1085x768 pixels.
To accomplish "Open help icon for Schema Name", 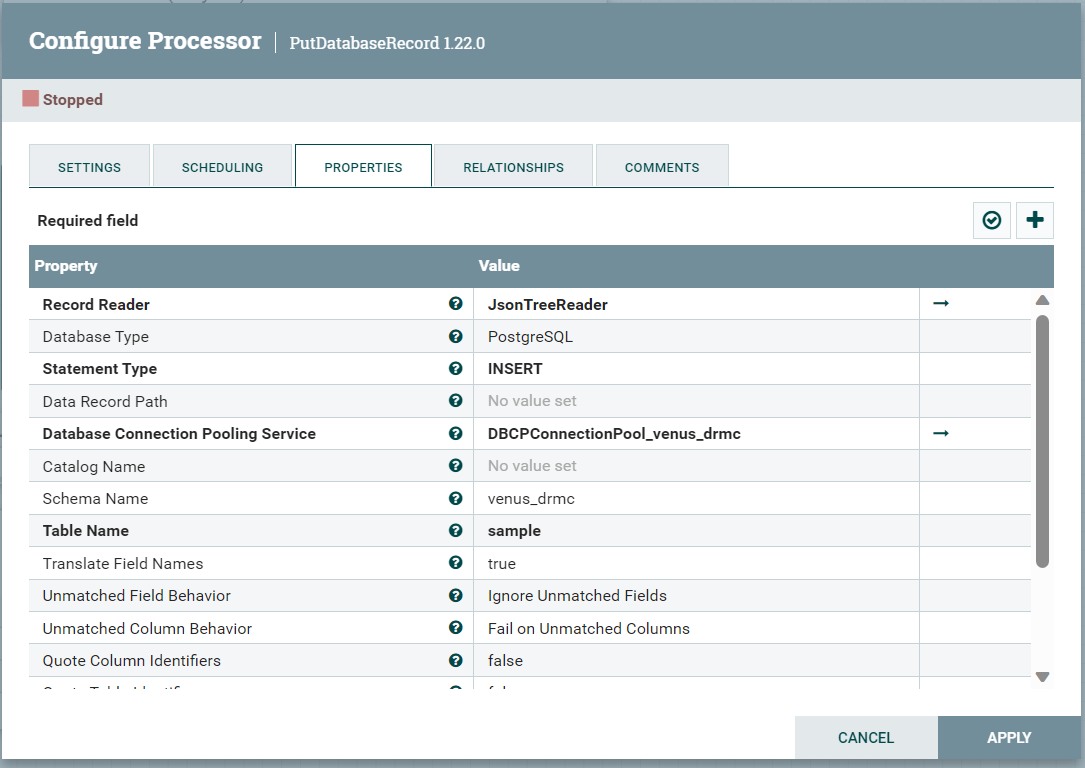I will point(455,498).
